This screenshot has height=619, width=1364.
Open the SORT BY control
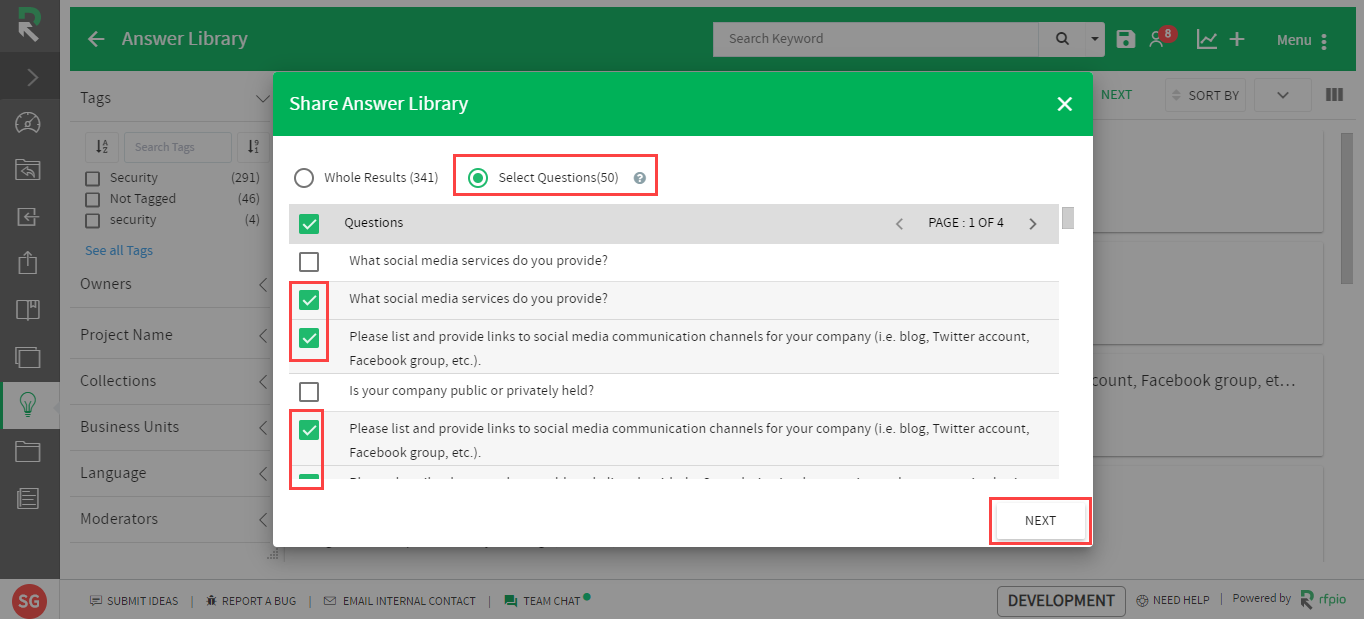pyautogui.click(x=1206, y=95)
